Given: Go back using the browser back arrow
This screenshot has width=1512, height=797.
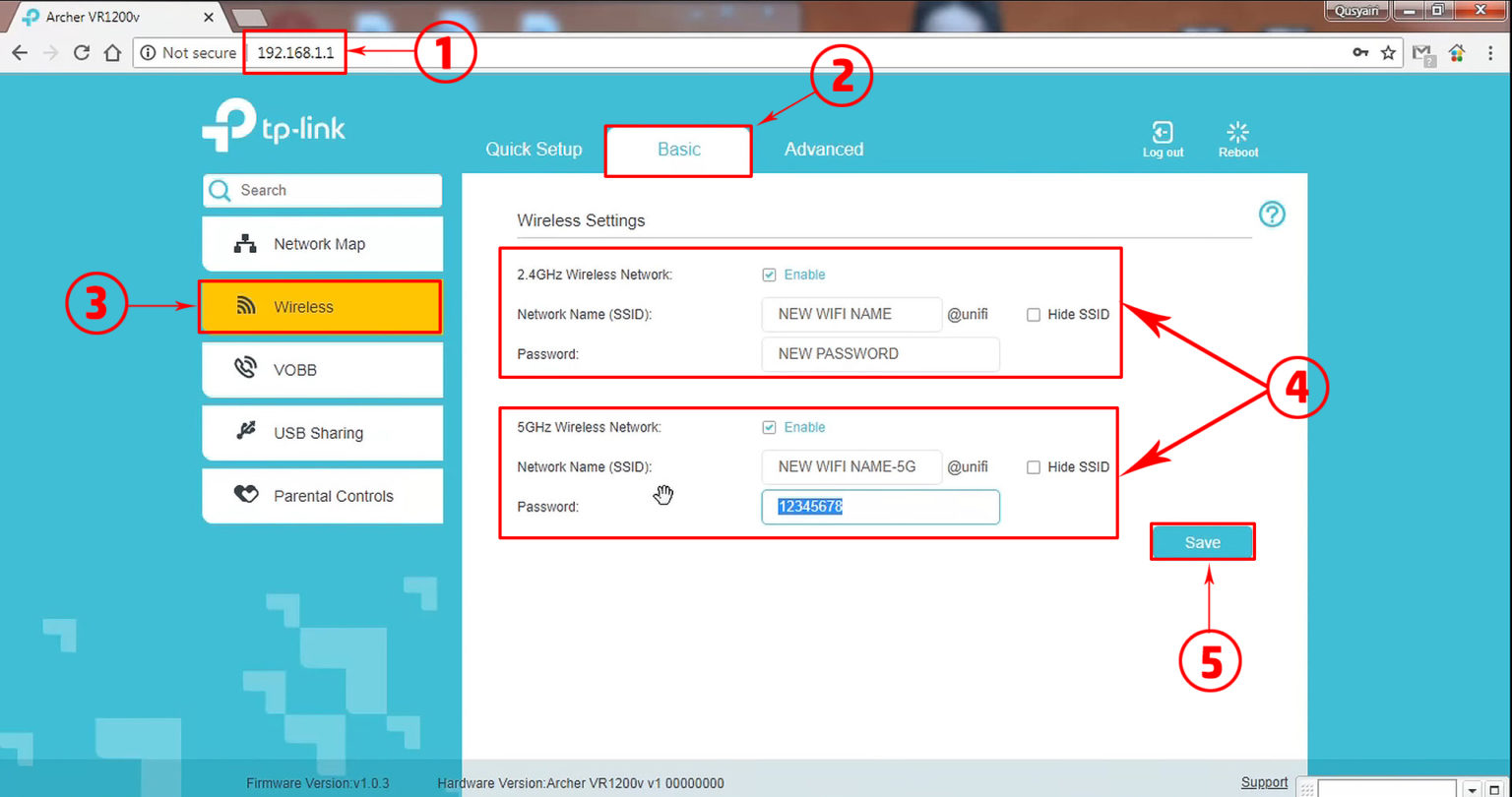Looking at the screenshot, I should pyautogui.click(x=20, y=53).
